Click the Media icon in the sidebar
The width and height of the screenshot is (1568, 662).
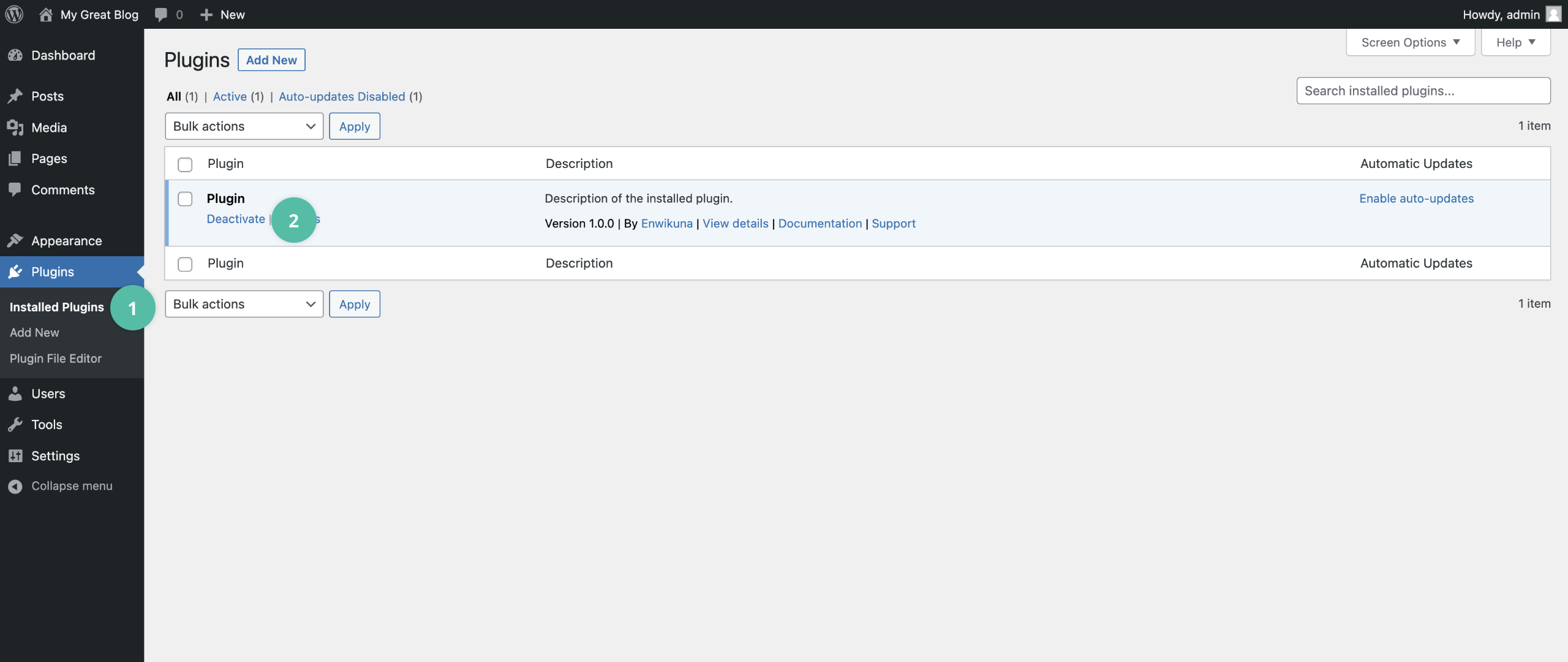(x=15, y=127)
